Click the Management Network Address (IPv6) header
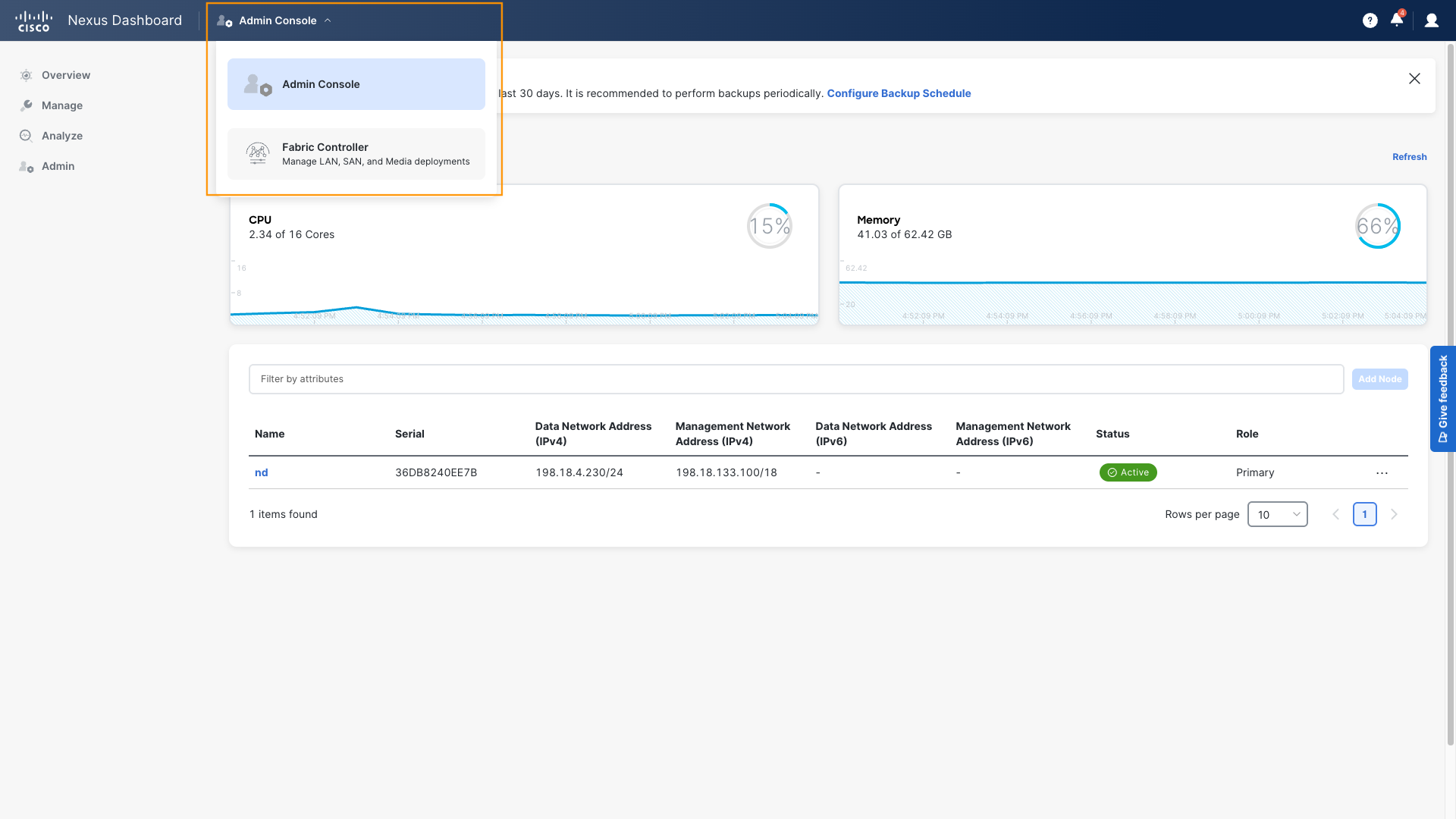1456x819 pixels. pyautogui.click(x=1013, y=434)
